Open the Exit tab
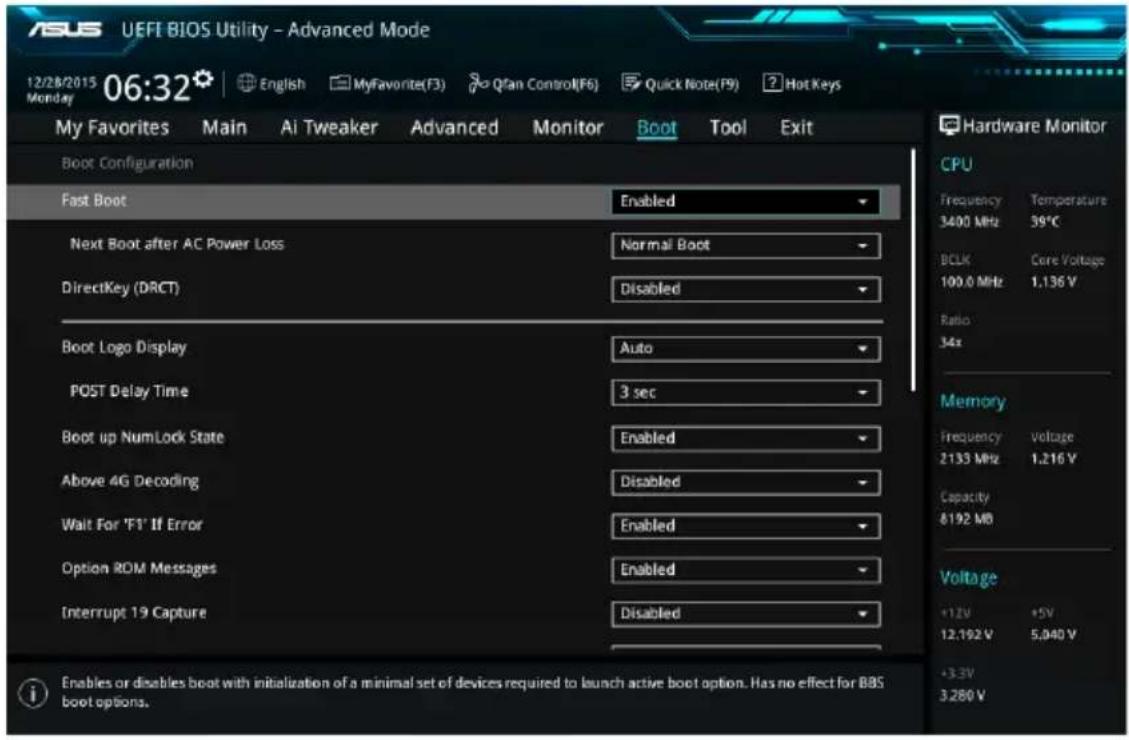Image resolution: width=1129 pixels, height=740 pixels. pyautogui.click(x=796, y=127)
